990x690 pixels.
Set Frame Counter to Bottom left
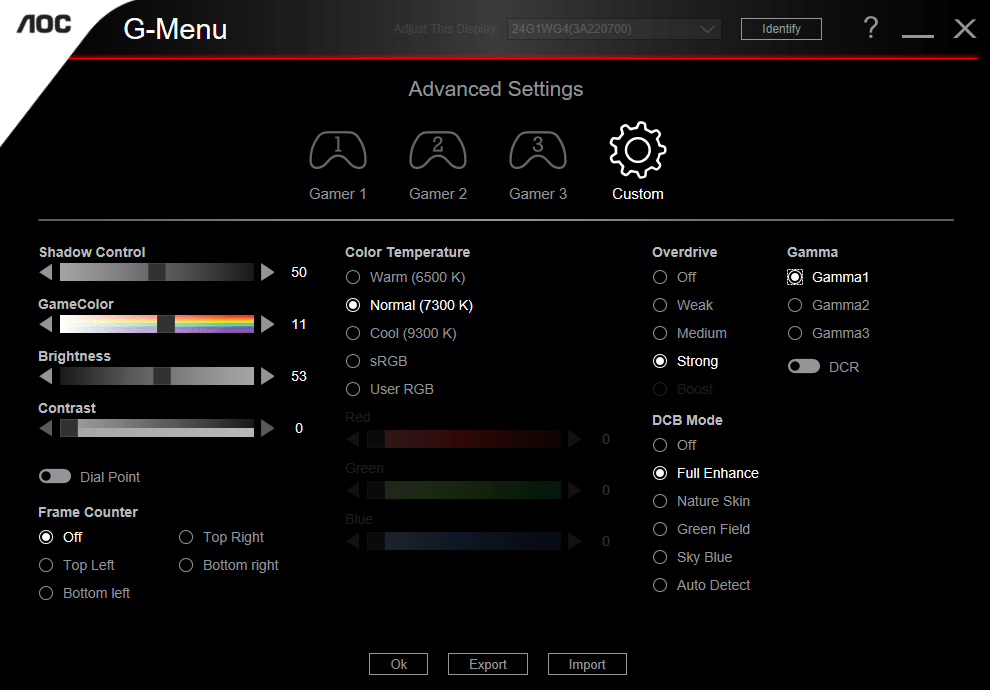pyautogui.click(x=84, y=593)
